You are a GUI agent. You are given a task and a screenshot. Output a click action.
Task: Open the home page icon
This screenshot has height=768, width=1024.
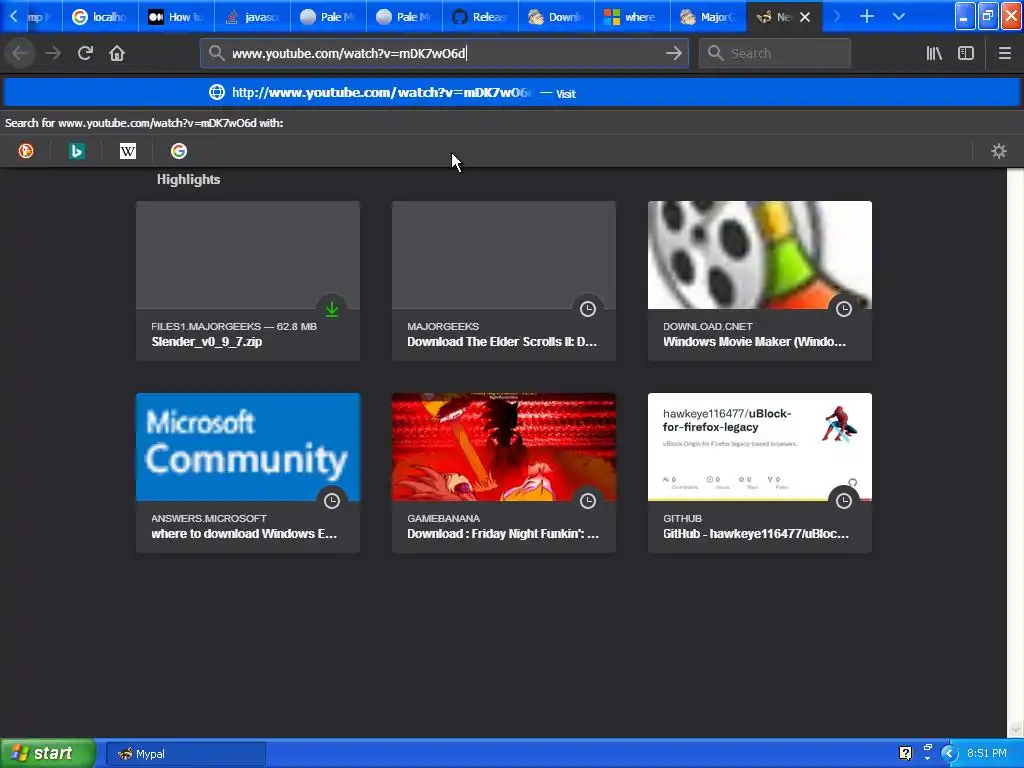[x=117, y=53]
